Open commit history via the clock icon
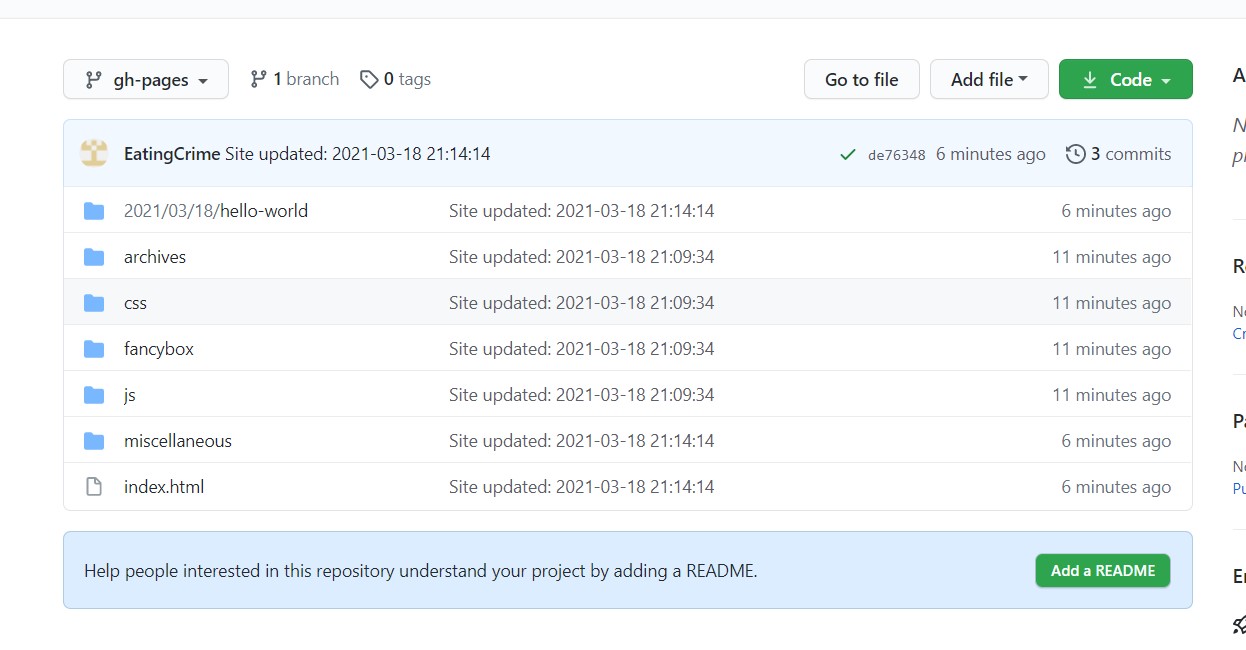Viewport: 1246px width, 650px height. pyautogui.click(x=1076, y=154)
